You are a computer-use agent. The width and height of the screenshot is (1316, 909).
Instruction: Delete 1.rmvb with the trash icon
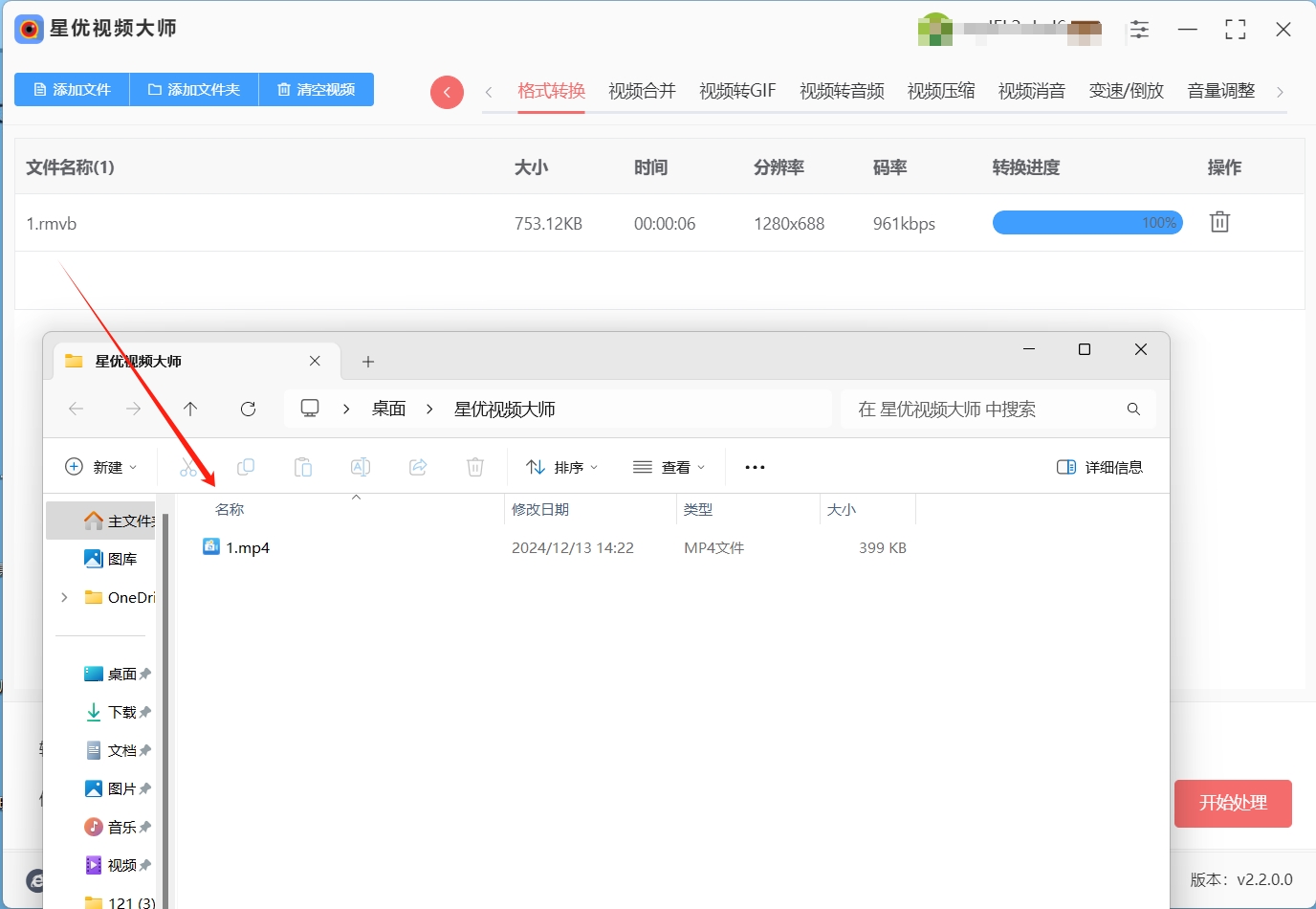pos(1219,222)
